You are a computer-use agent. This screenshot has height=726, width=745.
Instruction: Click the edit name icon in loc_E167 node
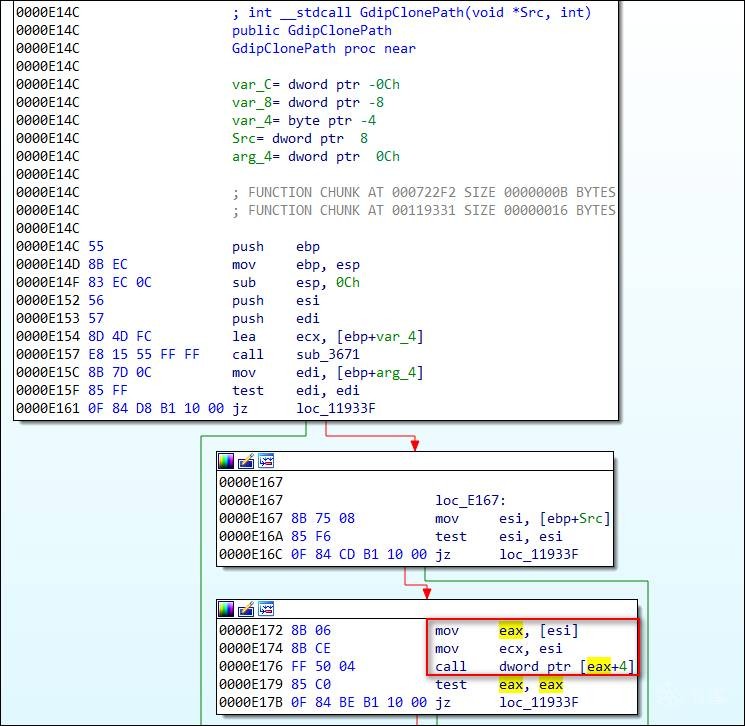246,461
